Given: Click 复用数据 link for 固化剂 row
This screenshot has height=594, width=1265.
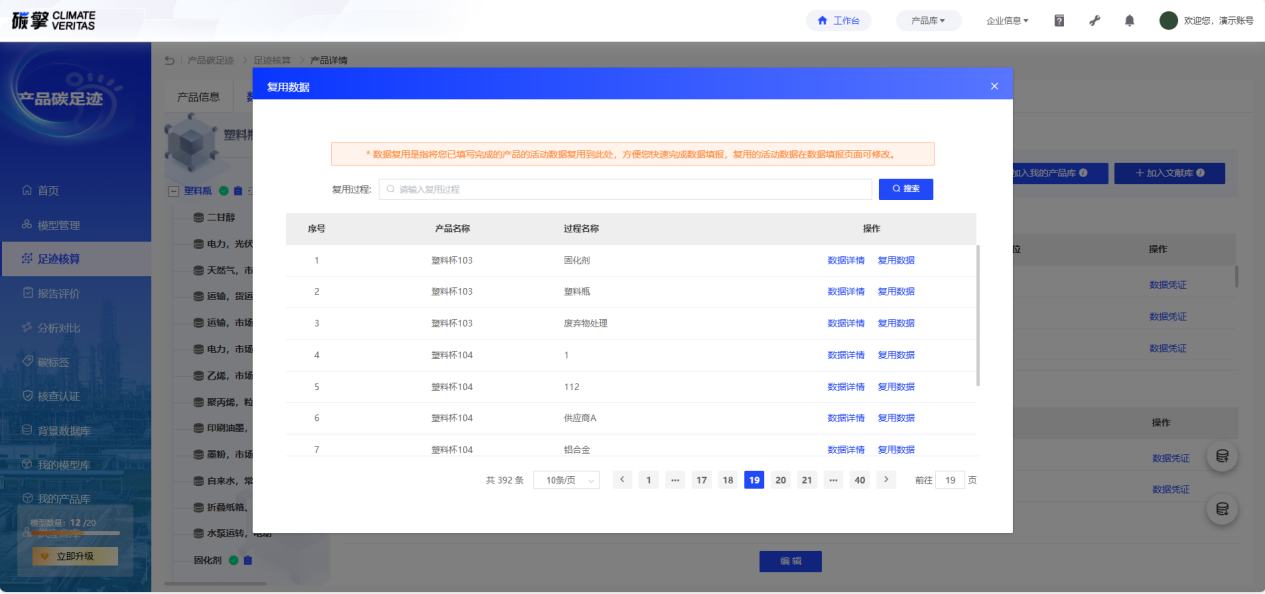Looking at the screenshot, I should (x=896, y=260).
